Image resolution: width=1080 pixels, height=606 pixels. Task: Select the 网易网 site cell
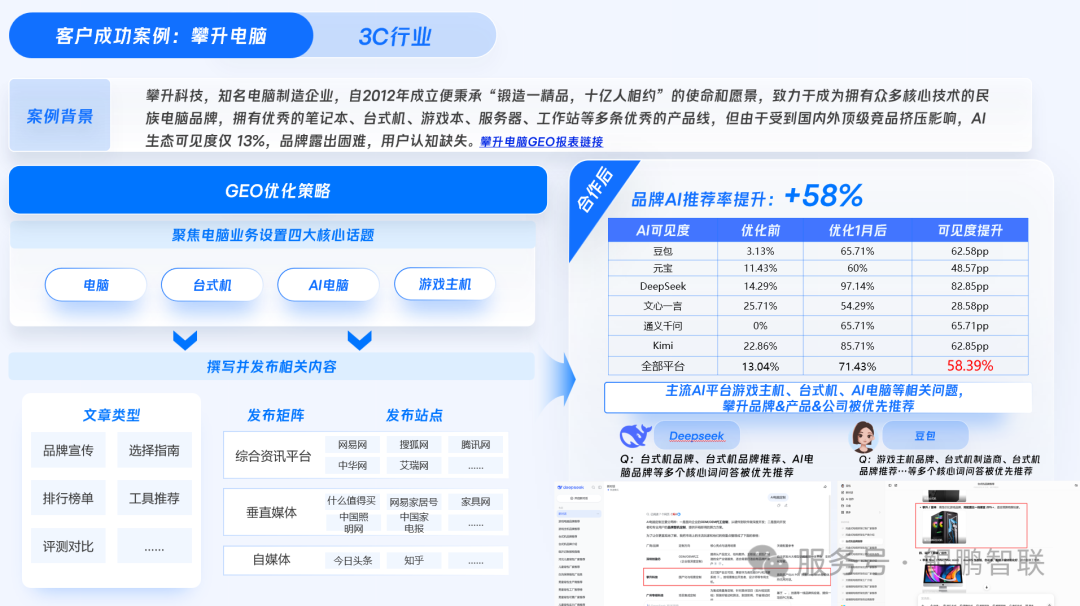click(x=353, y=445)
